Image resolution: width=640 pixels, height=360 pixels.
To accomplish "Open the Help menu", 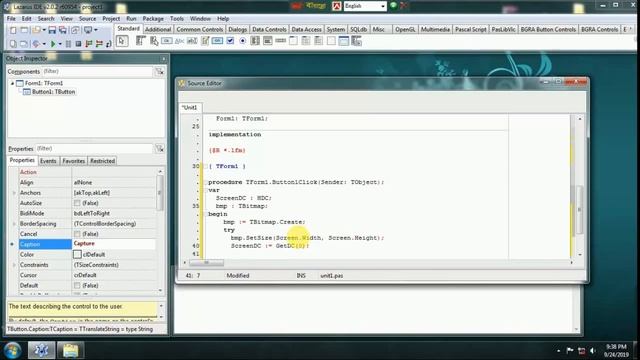I will pos(223,19).
